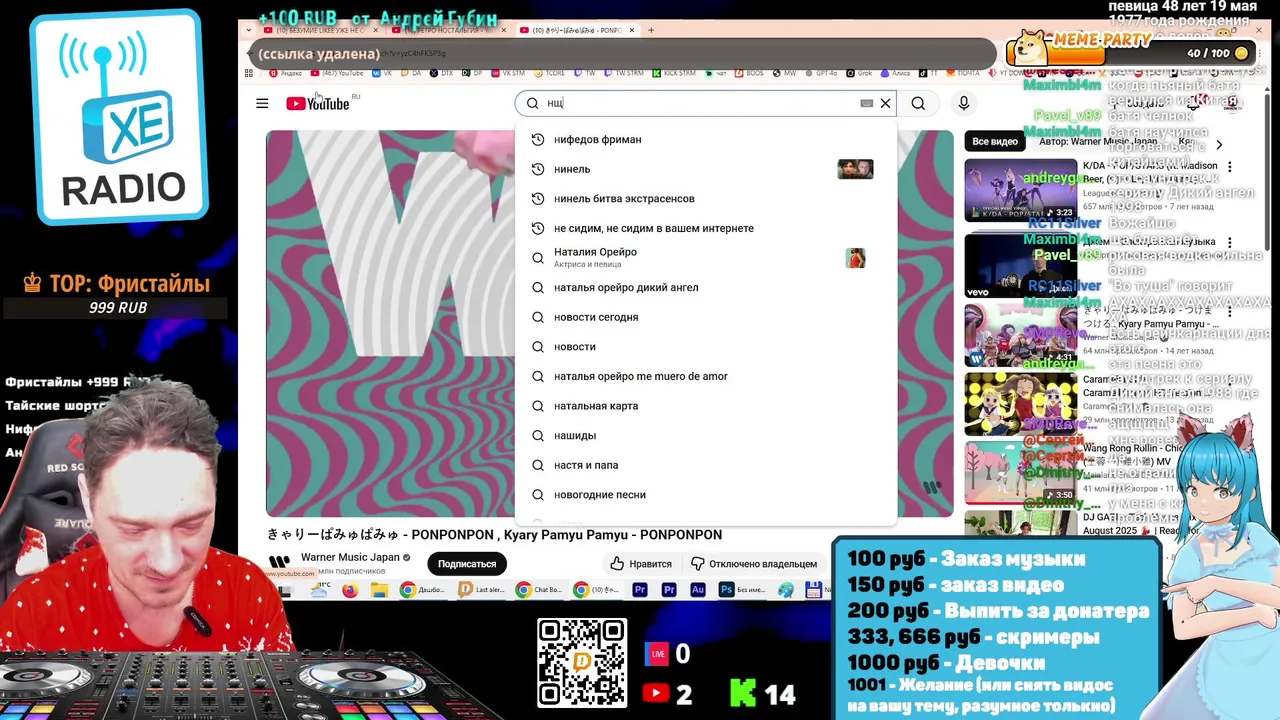Choose suggestion 'настя и папа'
Viewport: 1280px width, 720px height.
706,465
